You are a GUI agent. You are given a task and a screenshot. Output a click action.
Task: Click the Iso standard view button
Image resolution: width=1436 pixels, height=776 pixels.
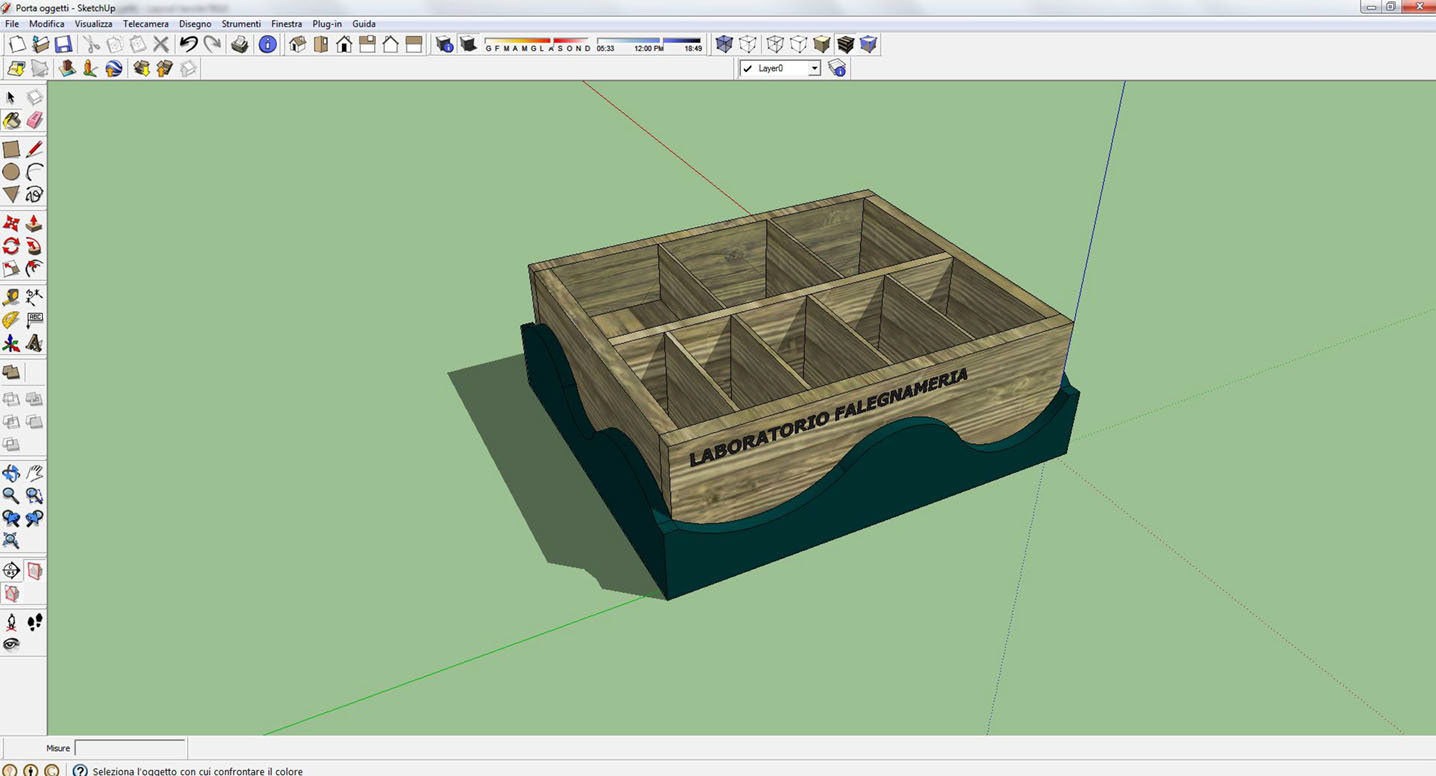[x=297, y=44]
